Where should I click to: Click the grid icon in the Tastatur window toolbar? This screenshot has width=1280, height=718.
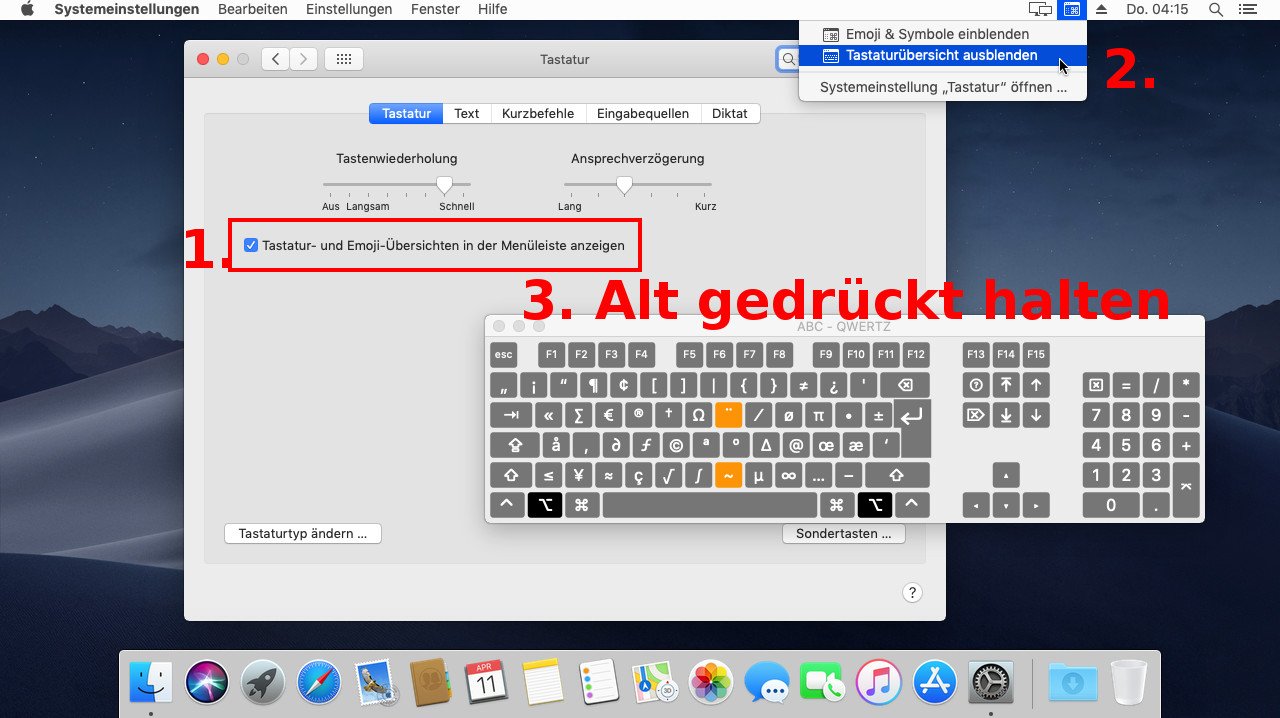(343, 58)
